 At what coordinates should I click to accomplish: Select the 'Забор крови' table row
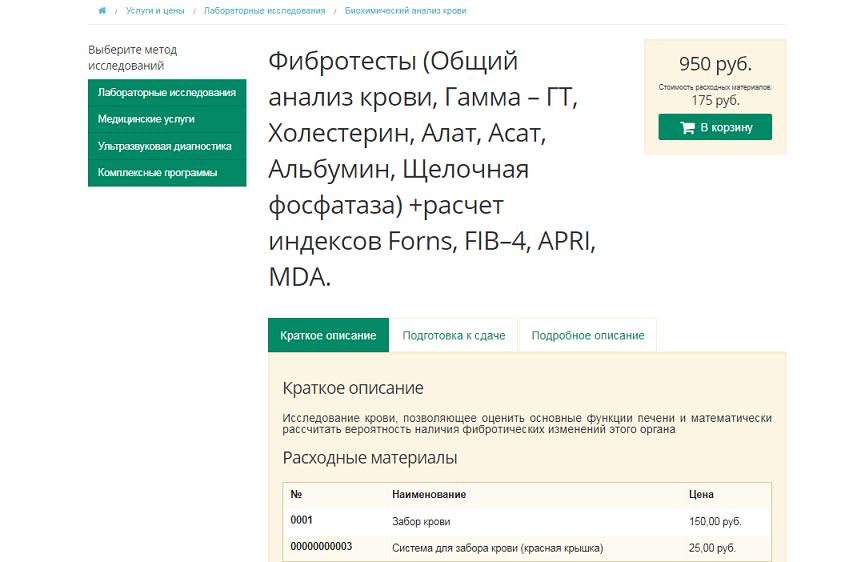421,522
